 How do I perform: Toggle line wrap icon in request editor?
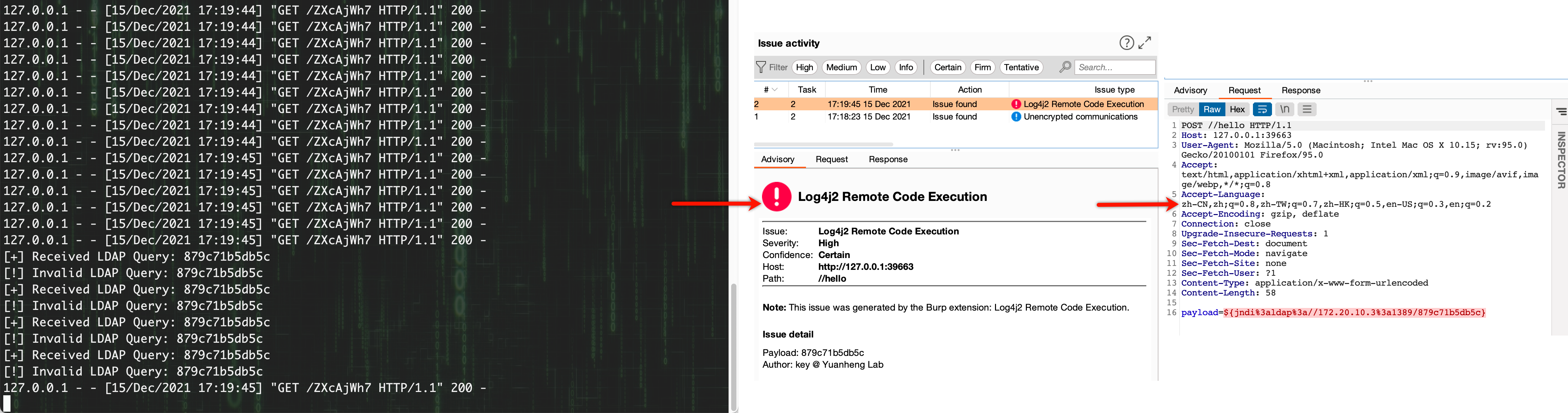tap(1262, 109)
